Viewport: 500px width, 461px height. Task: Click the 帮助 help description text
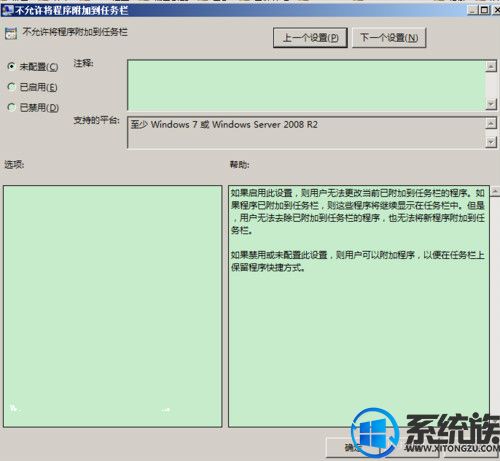[358, 230]
